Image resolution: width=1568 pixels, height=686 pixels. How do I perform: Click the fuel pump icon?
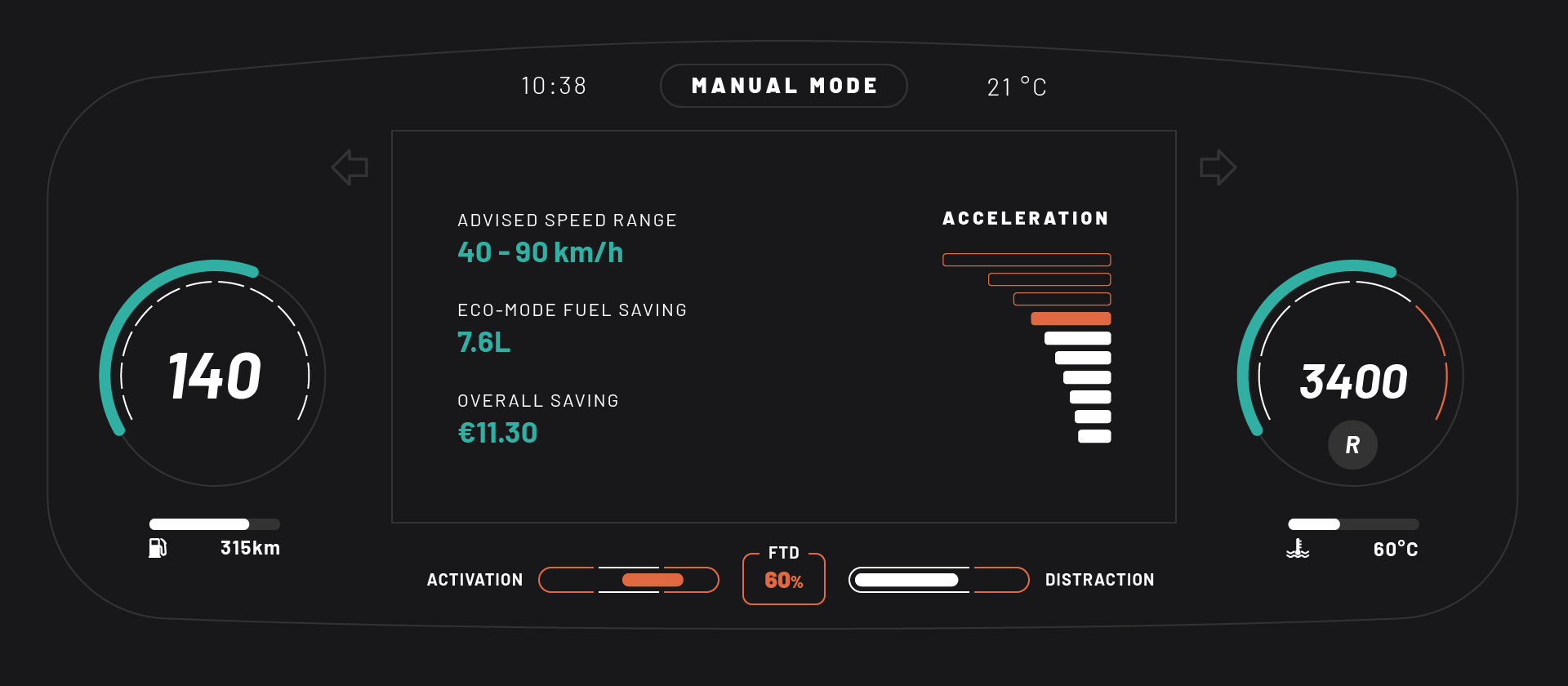pyautogui.click(x=158, y=548)
